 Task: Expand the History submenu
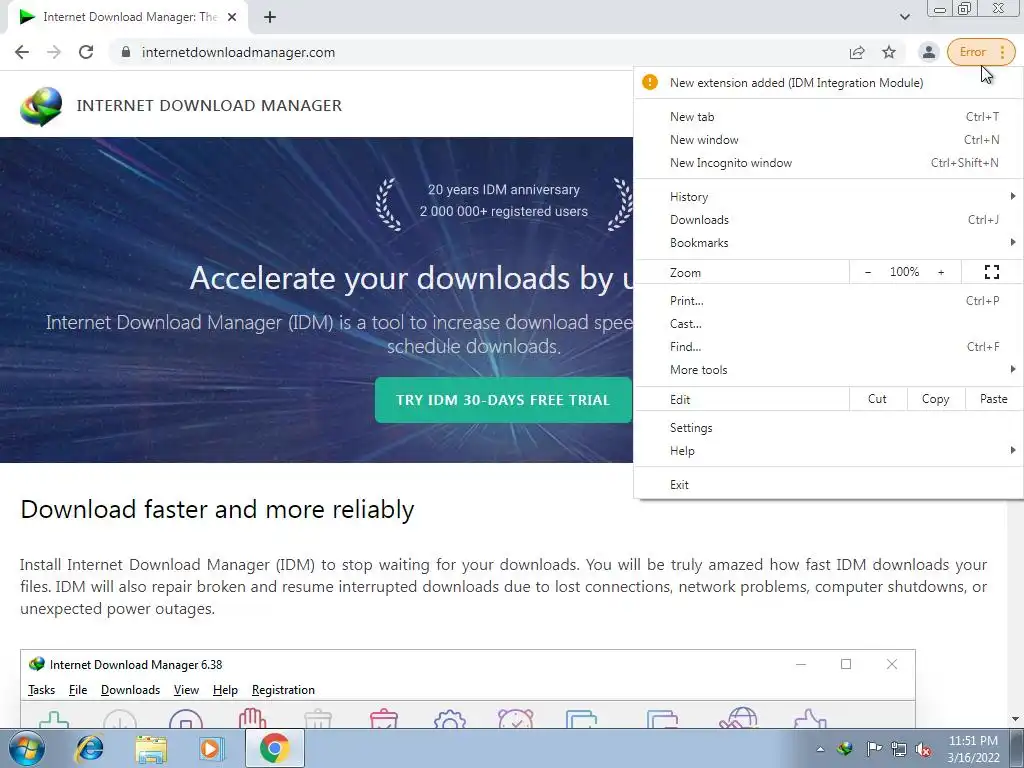(828, 197)
